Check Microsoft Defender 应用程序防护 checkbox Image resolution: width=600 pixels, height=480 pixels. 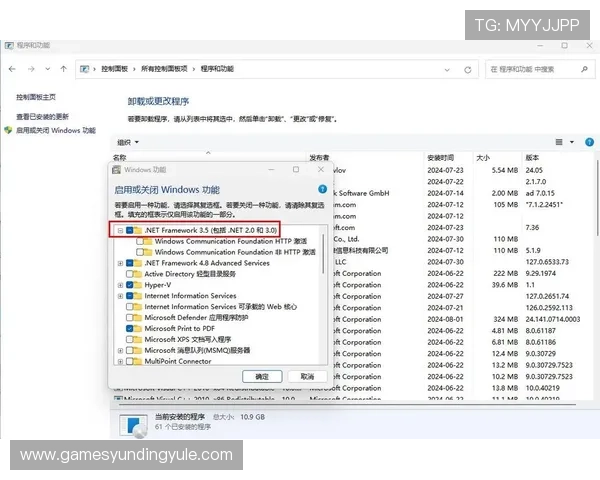tap(130, 318)
